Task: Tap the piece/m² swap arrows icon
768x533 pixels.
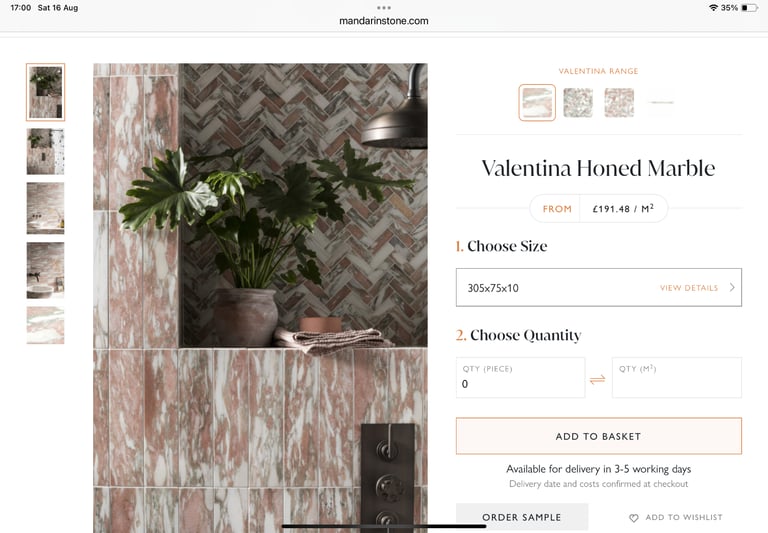Action: 598,380
